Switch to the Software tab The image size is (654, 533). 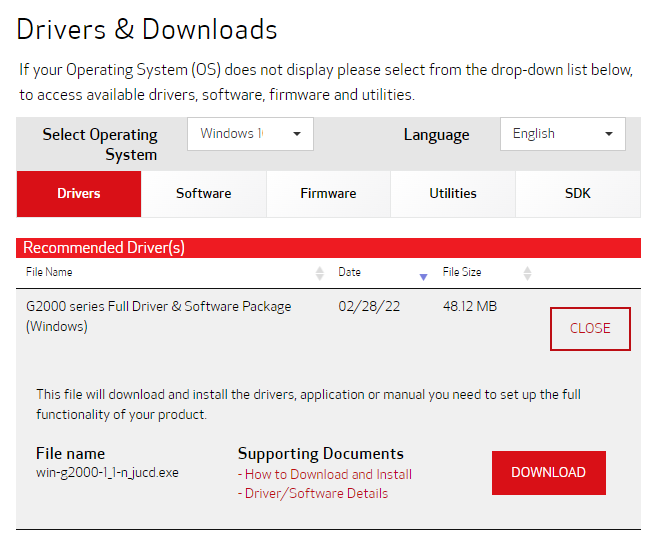coord(204,194)
